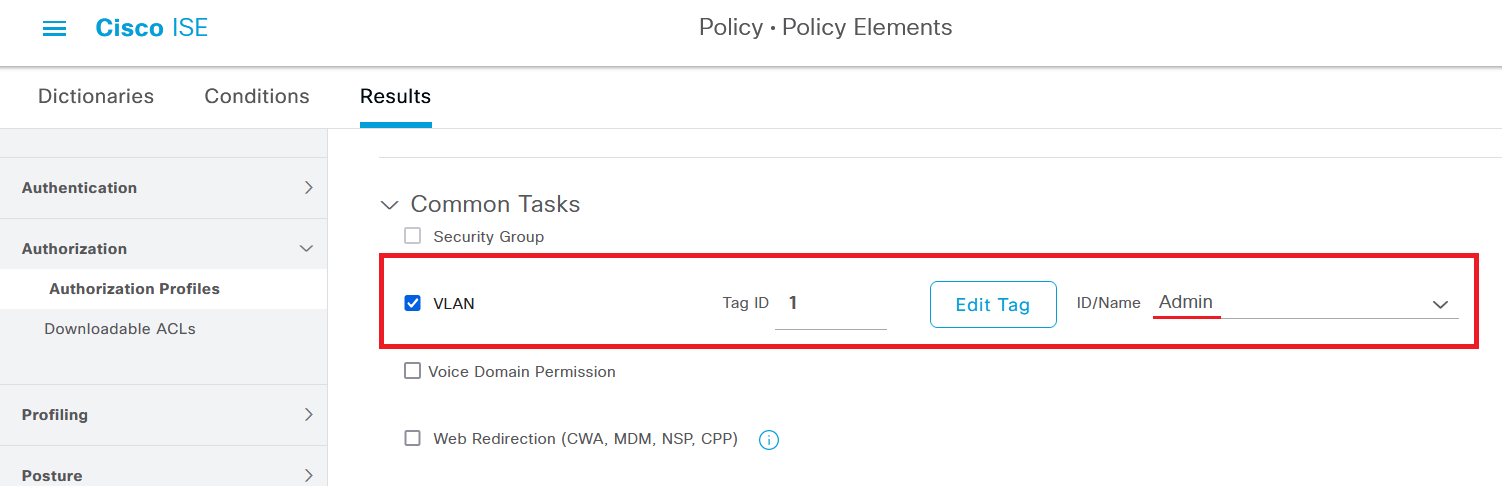1502x486 pixels.
Task: Select Authorization Profiles in sidebar
Action: point(134,288)
